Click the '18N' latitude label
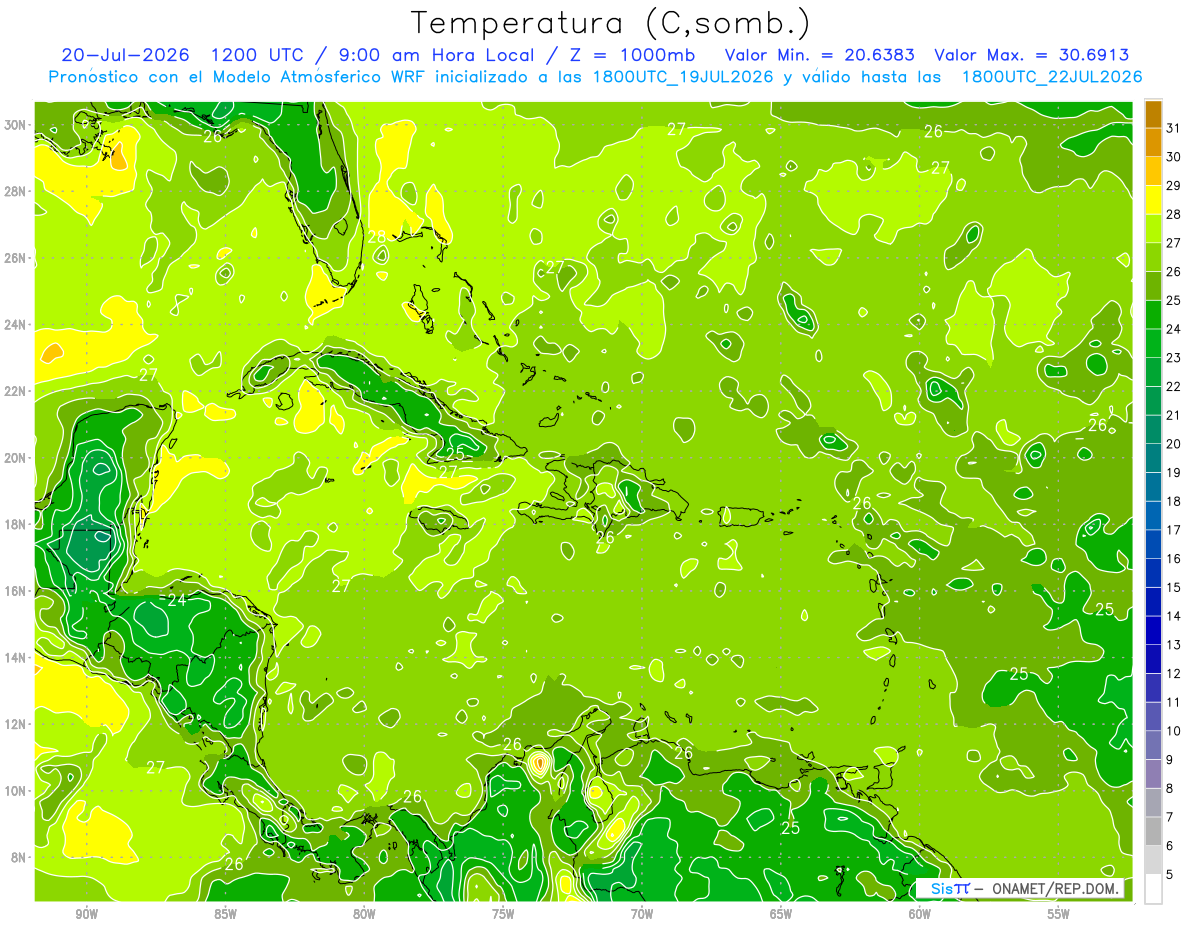Viewport: 1200px width, 927px height. tap(16, 524)
